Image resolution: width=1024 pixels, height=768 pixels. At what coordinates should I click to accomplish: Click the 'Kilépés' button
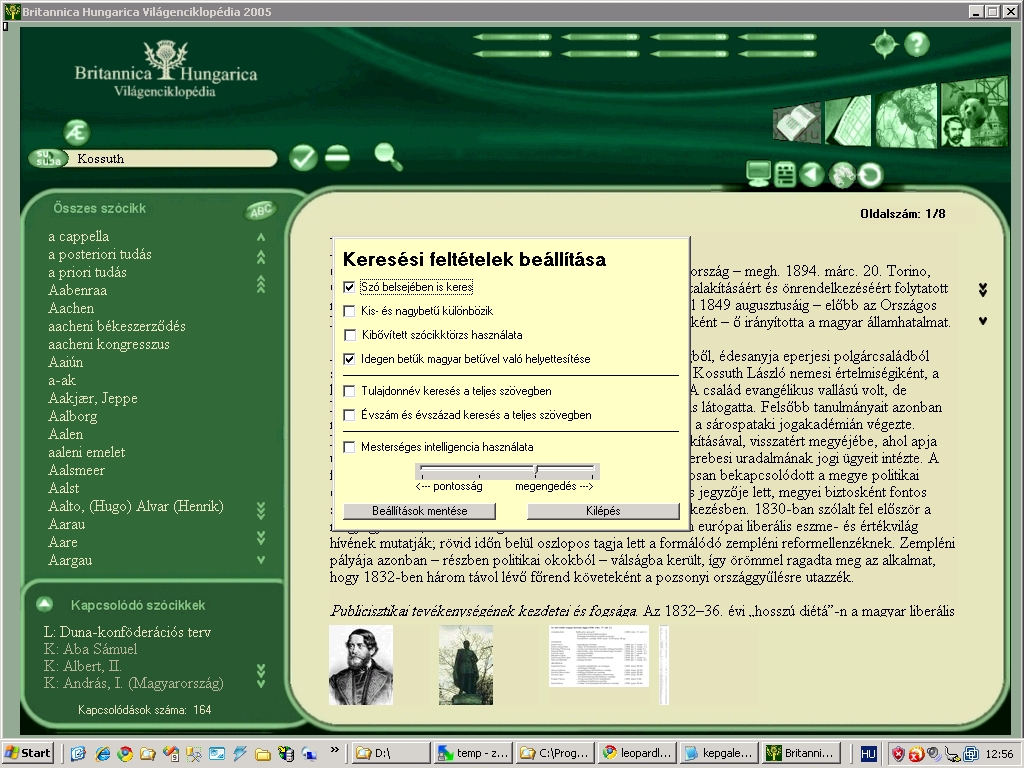point(603,511)
